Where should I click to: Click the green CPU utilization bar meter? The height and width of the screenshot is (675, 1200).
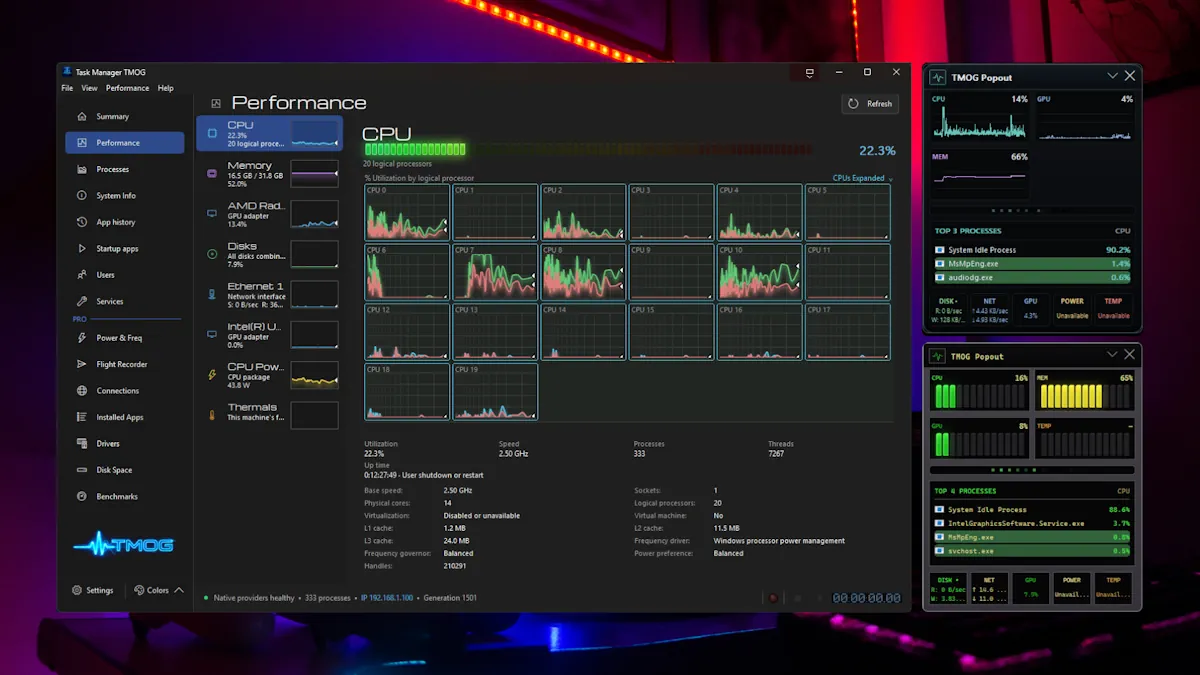coord(415,150)
